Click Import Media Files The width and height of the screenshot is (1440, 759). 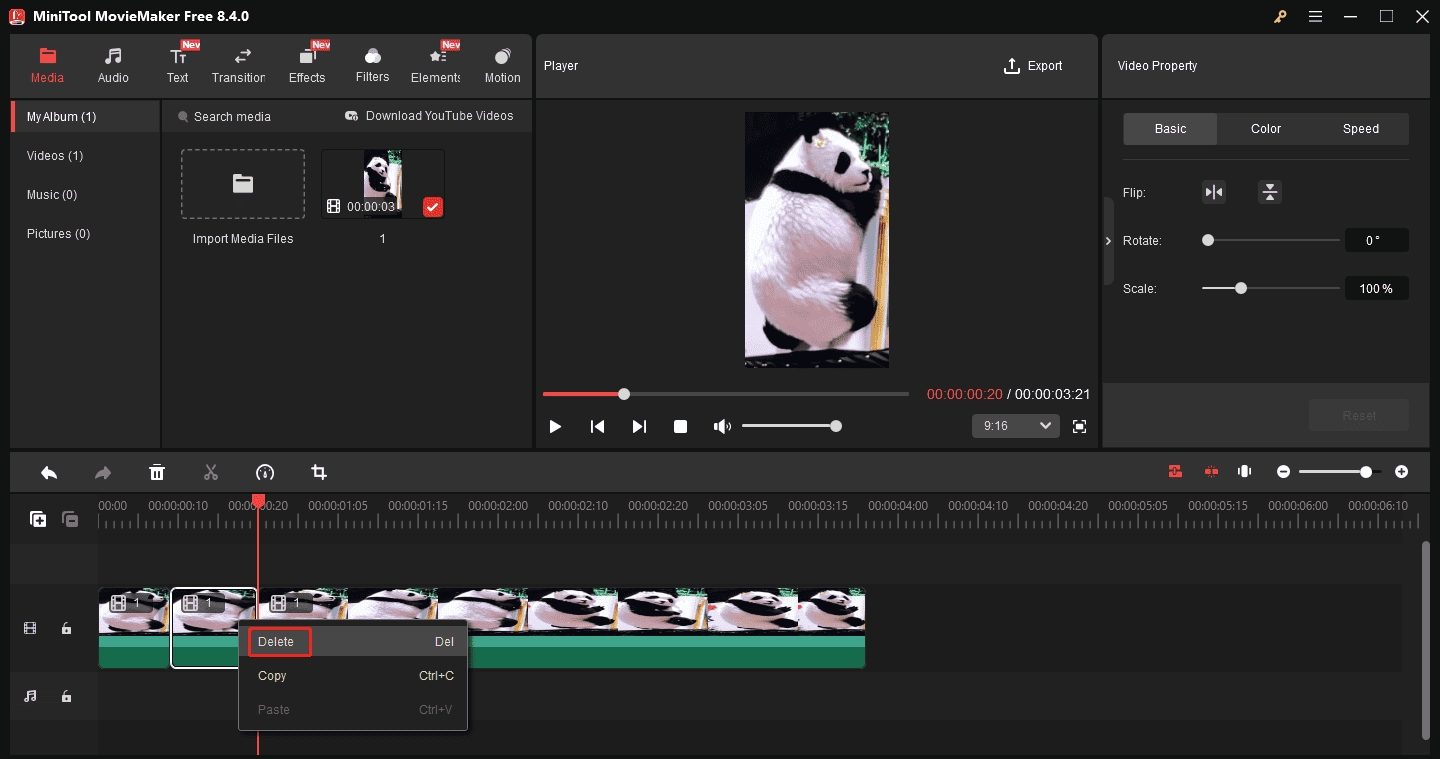(242, 184)
